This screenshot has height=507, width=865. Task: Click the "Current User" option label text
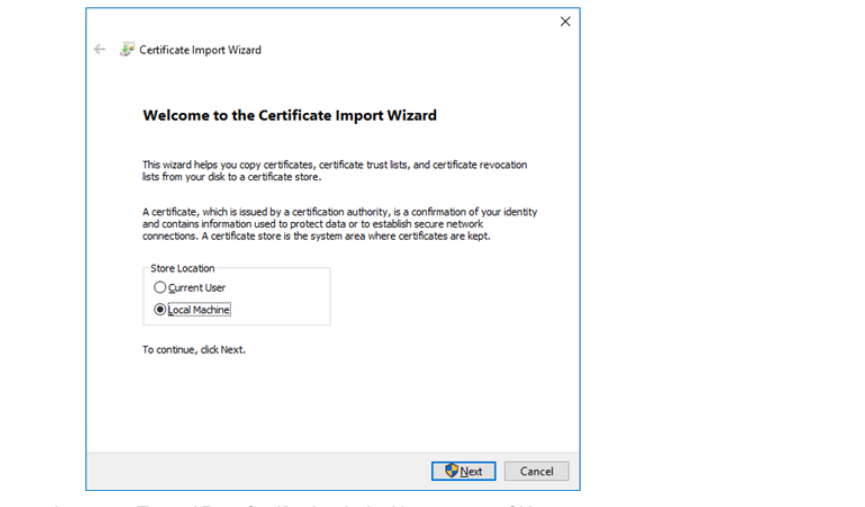click(x=197, y=288)
